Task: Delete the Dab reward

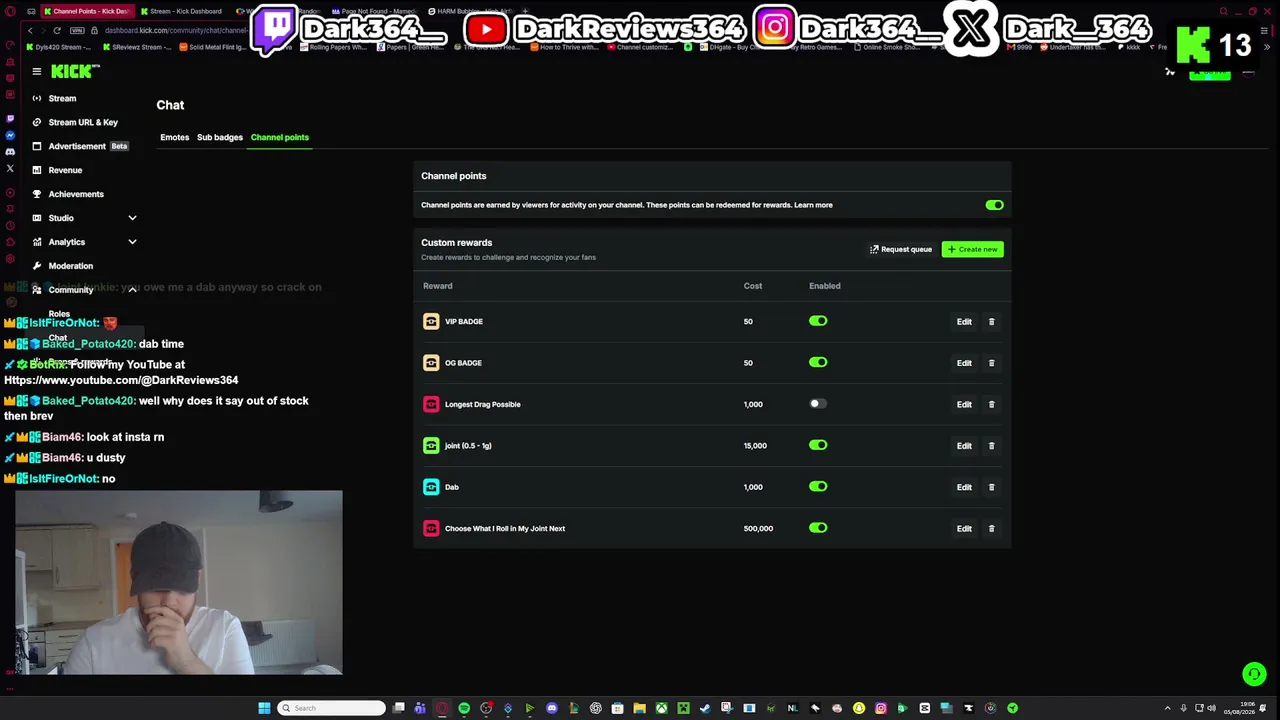Action: 991,488
